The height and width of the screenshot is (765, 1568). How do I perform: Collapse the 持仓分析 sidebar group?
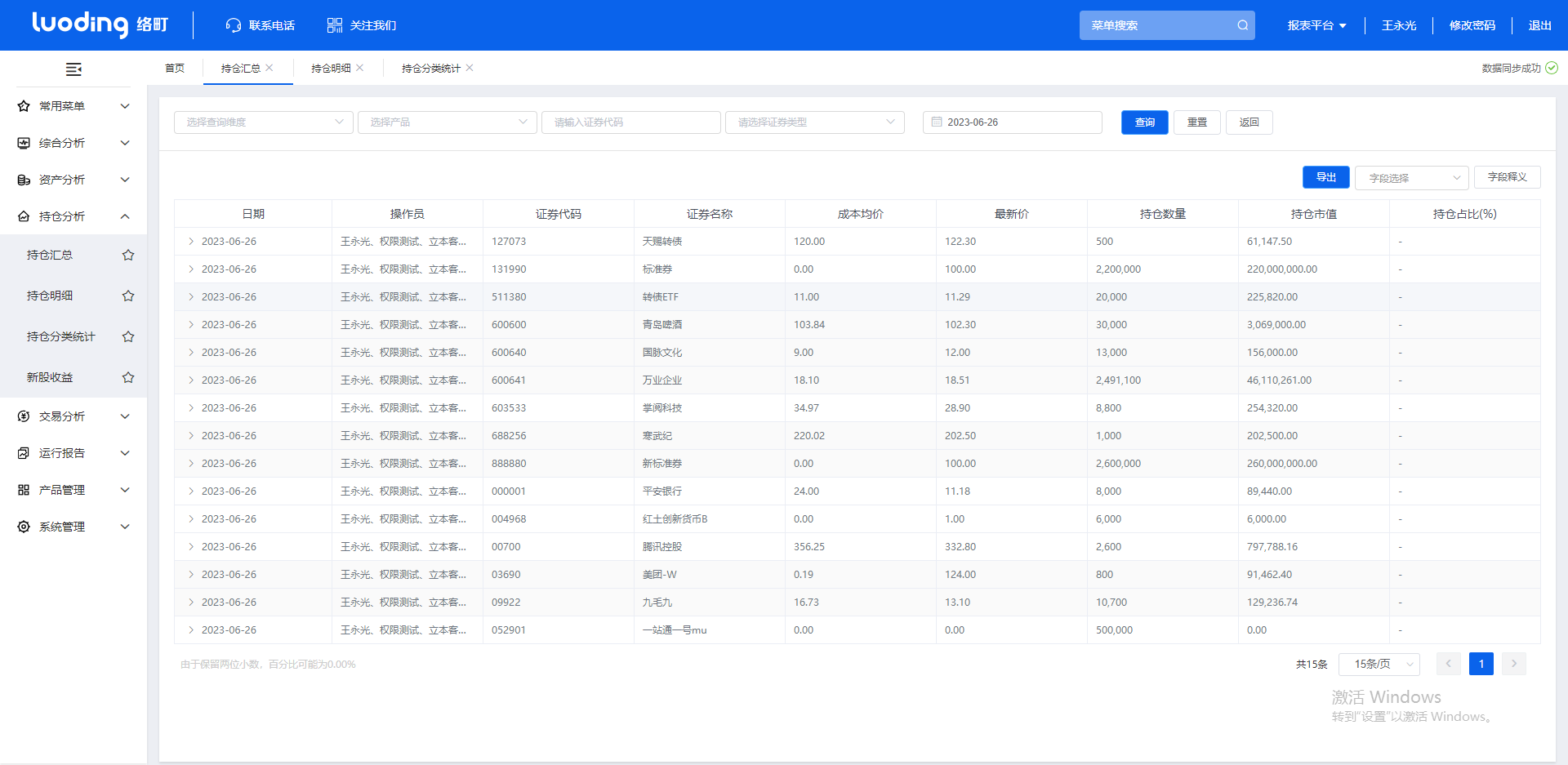tap(125, 216)
